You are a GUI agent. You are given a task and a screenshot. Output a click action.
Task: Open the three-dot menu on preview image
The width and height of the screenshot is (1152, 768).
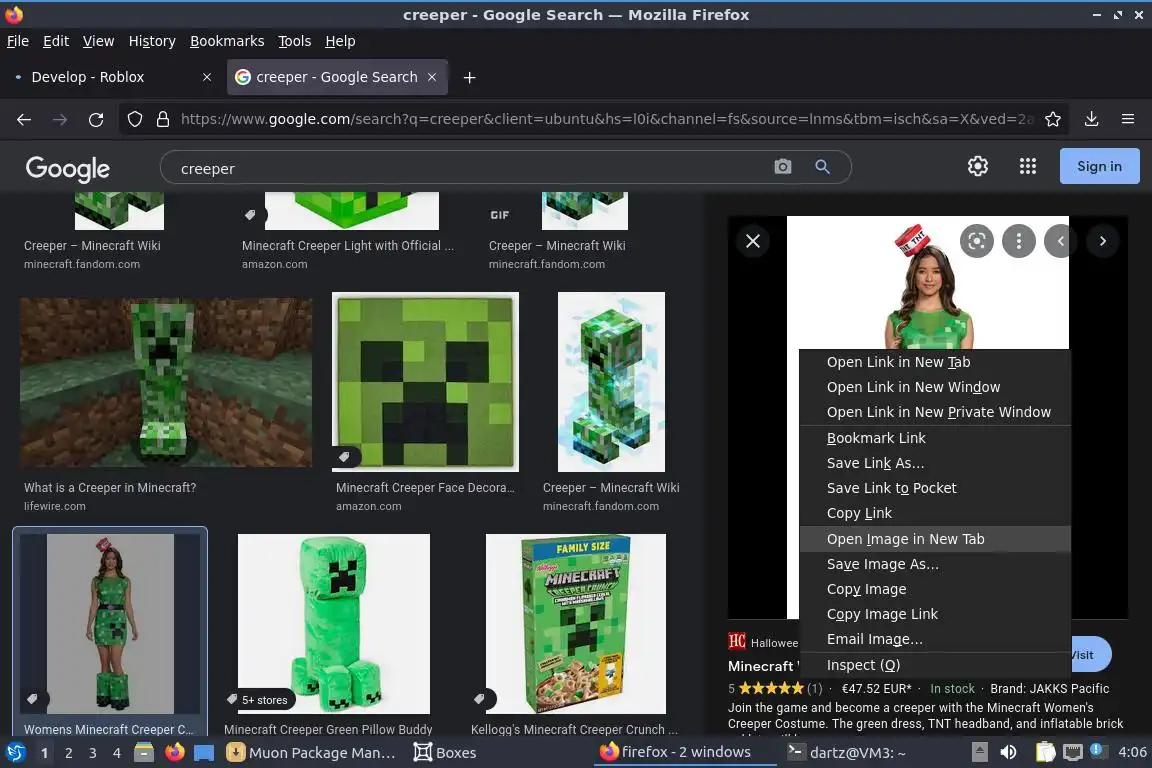click(x=1018, y=241)
